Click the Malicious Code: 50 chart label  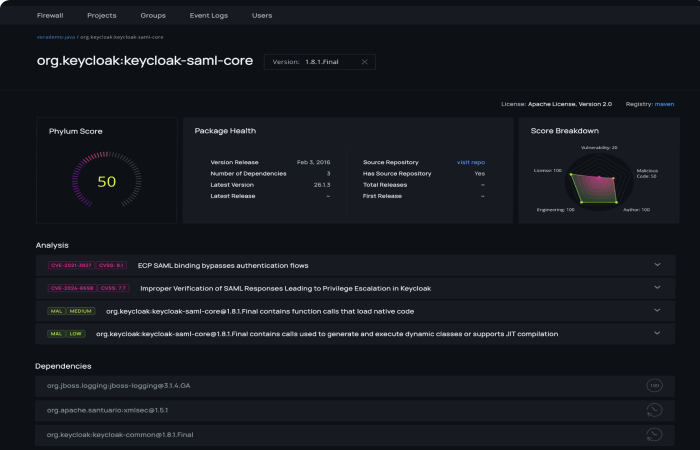(647, 174)
